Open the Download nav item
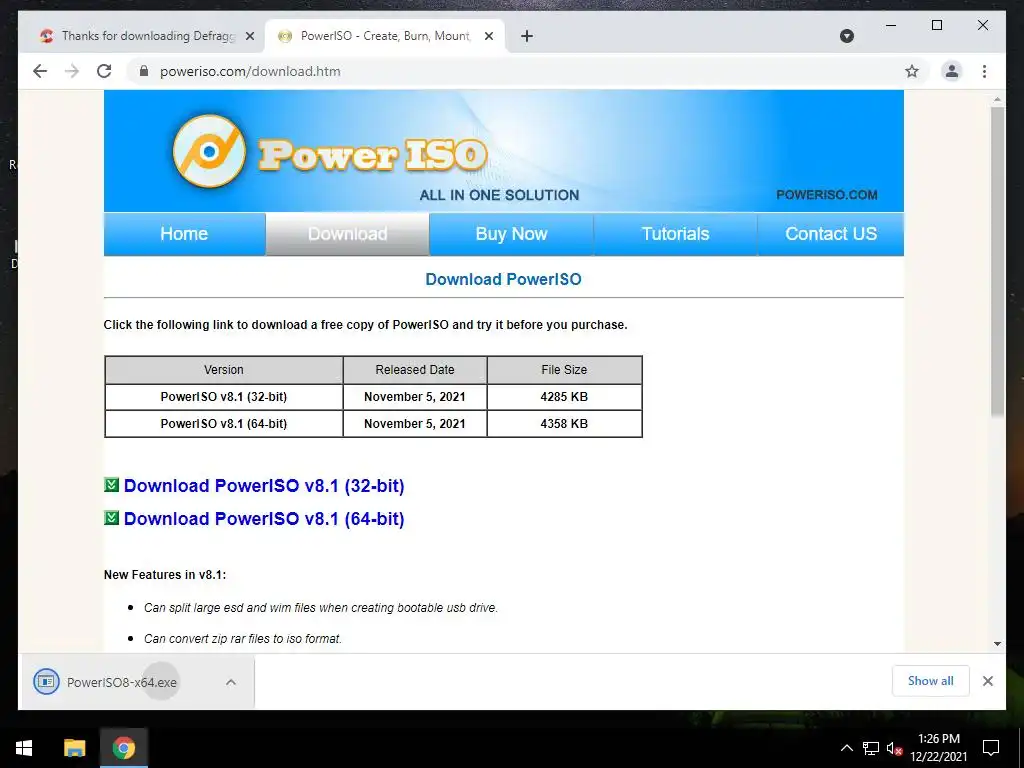The height and width of the screenshot is (768, 1024). tap(347, 234)
